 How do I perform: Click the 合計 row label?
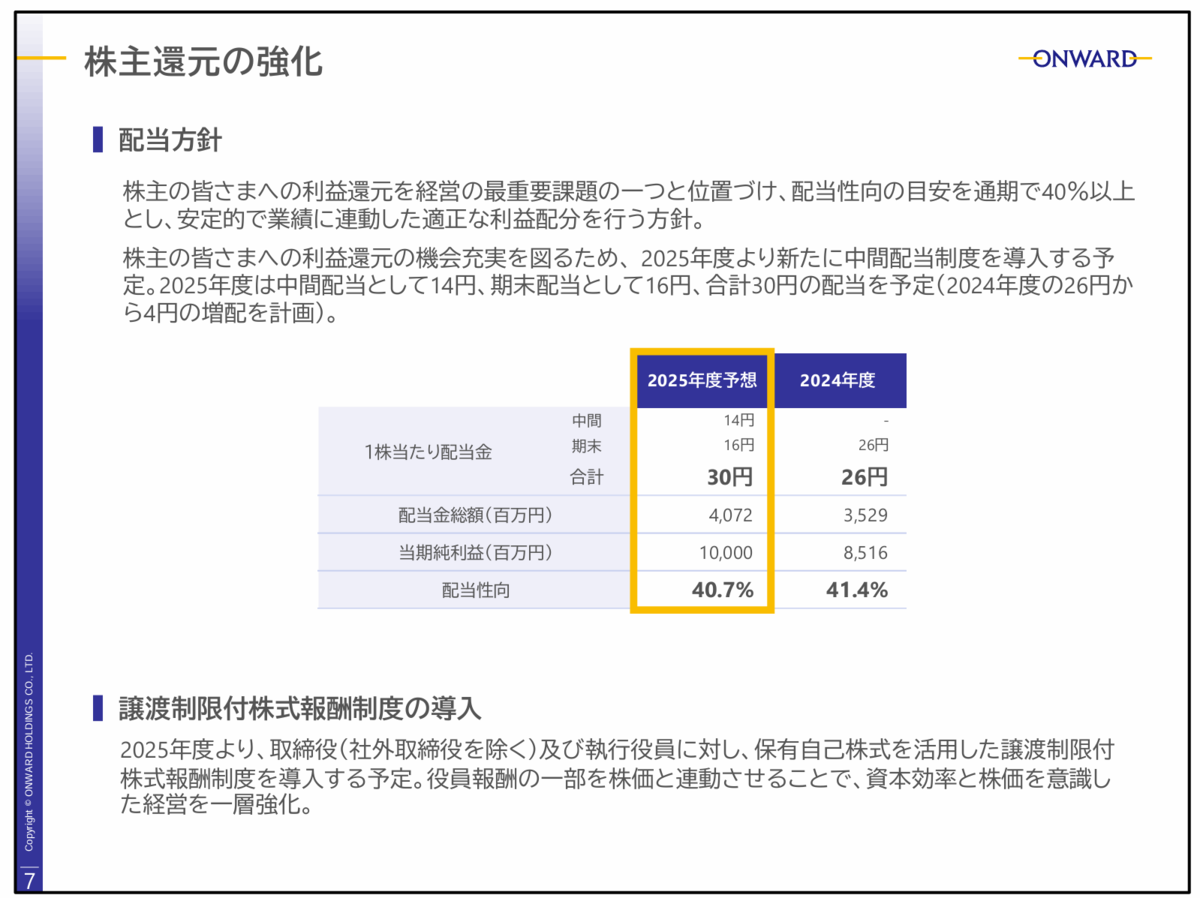[x=587, y=478]
